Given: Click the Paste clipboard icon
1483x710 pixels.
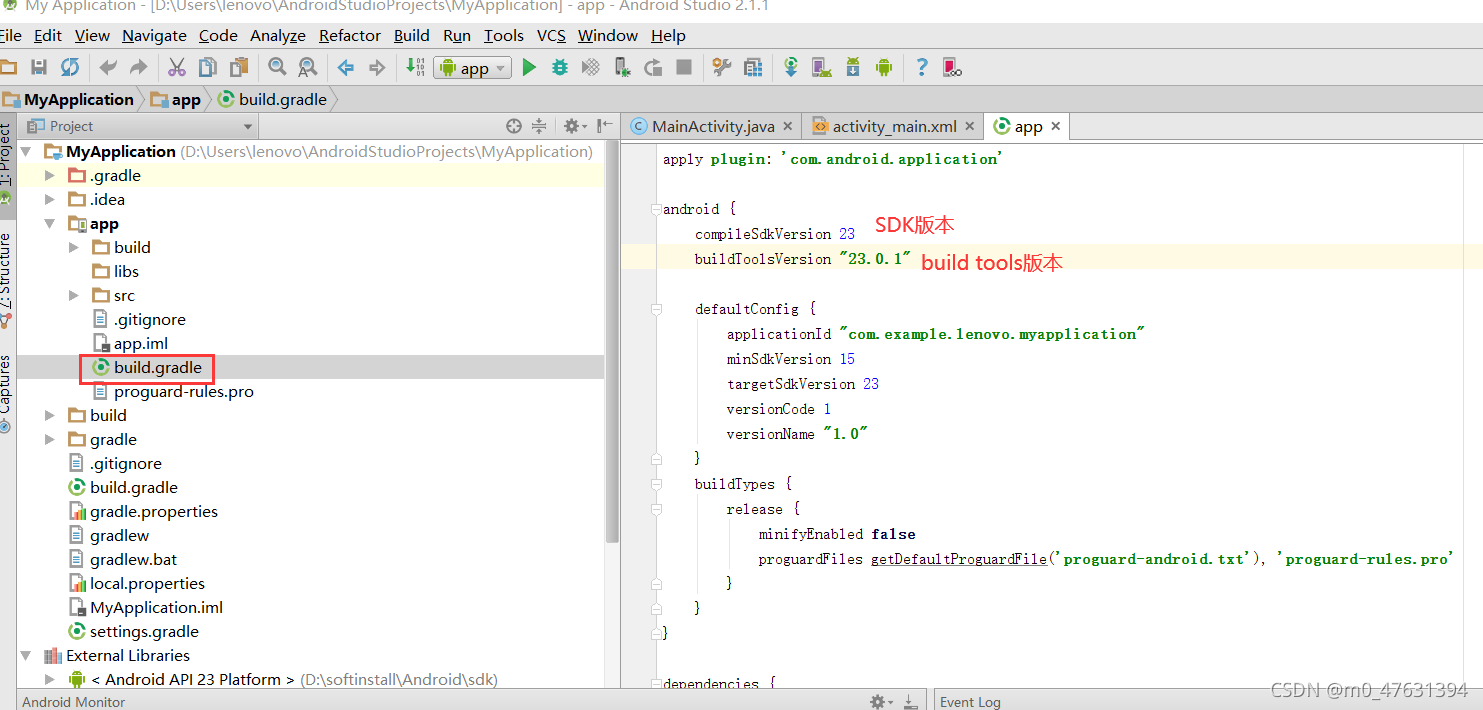Looking at the screenshot, I should 239,67.
